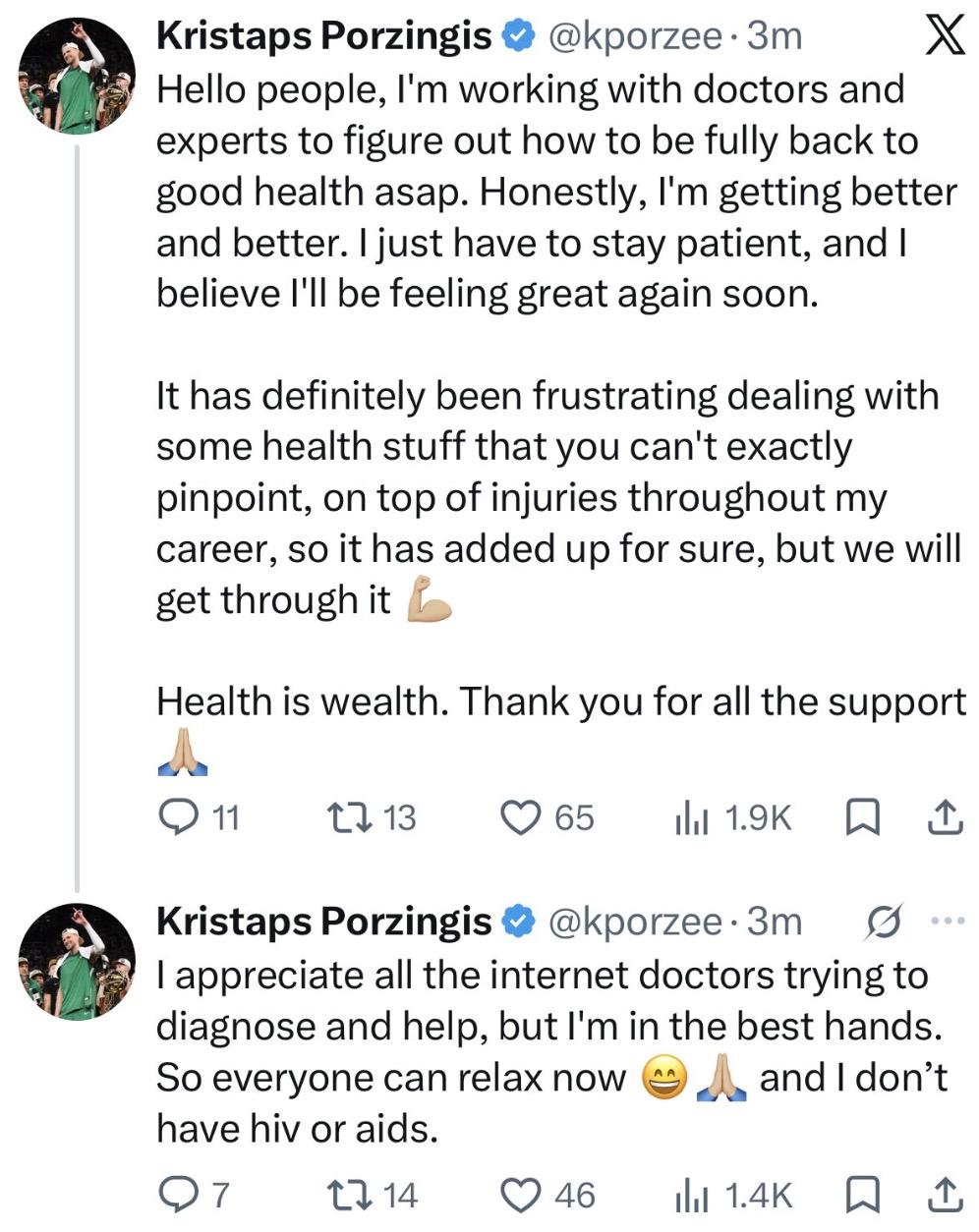
Task: View analytics showing 1.9K views
Action: pyautogui.click(x=691, y=817)
